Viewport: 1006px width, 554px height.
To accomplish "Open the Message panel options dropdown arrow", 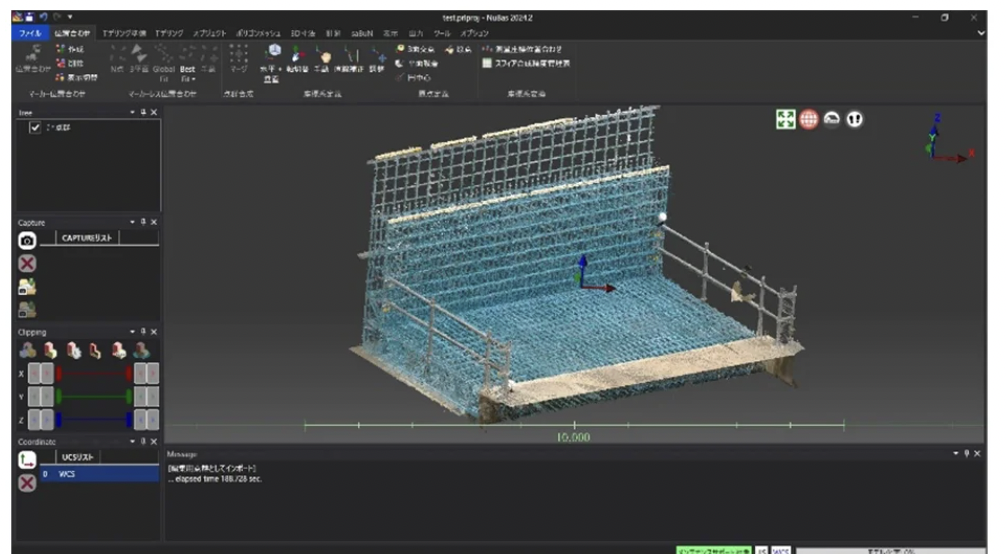I will 954,454.
